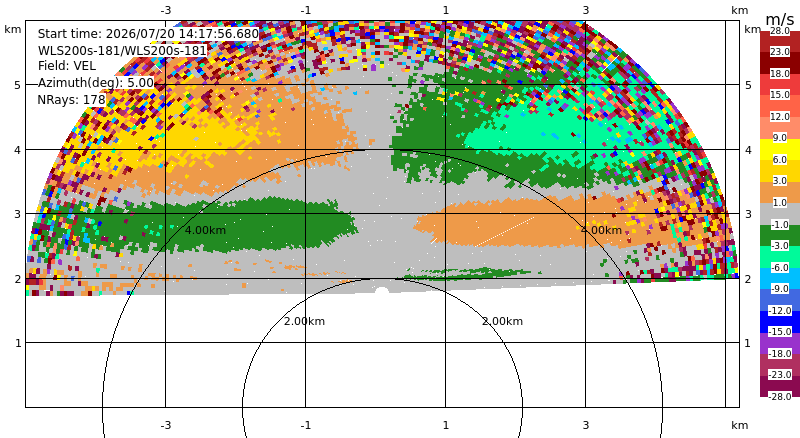
Task: Click the white dotted line in orange region
Action: click(504, 232)
